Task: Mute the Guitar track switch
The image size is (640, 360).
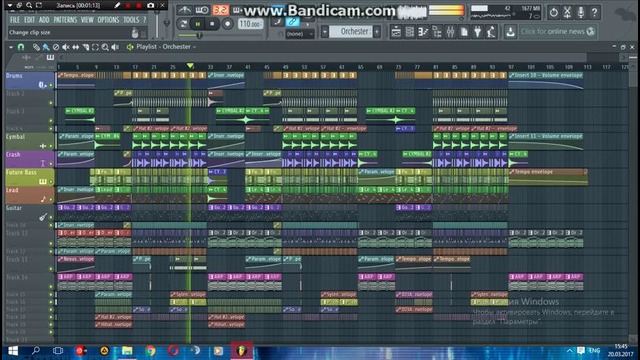Action: click(51, 217)
